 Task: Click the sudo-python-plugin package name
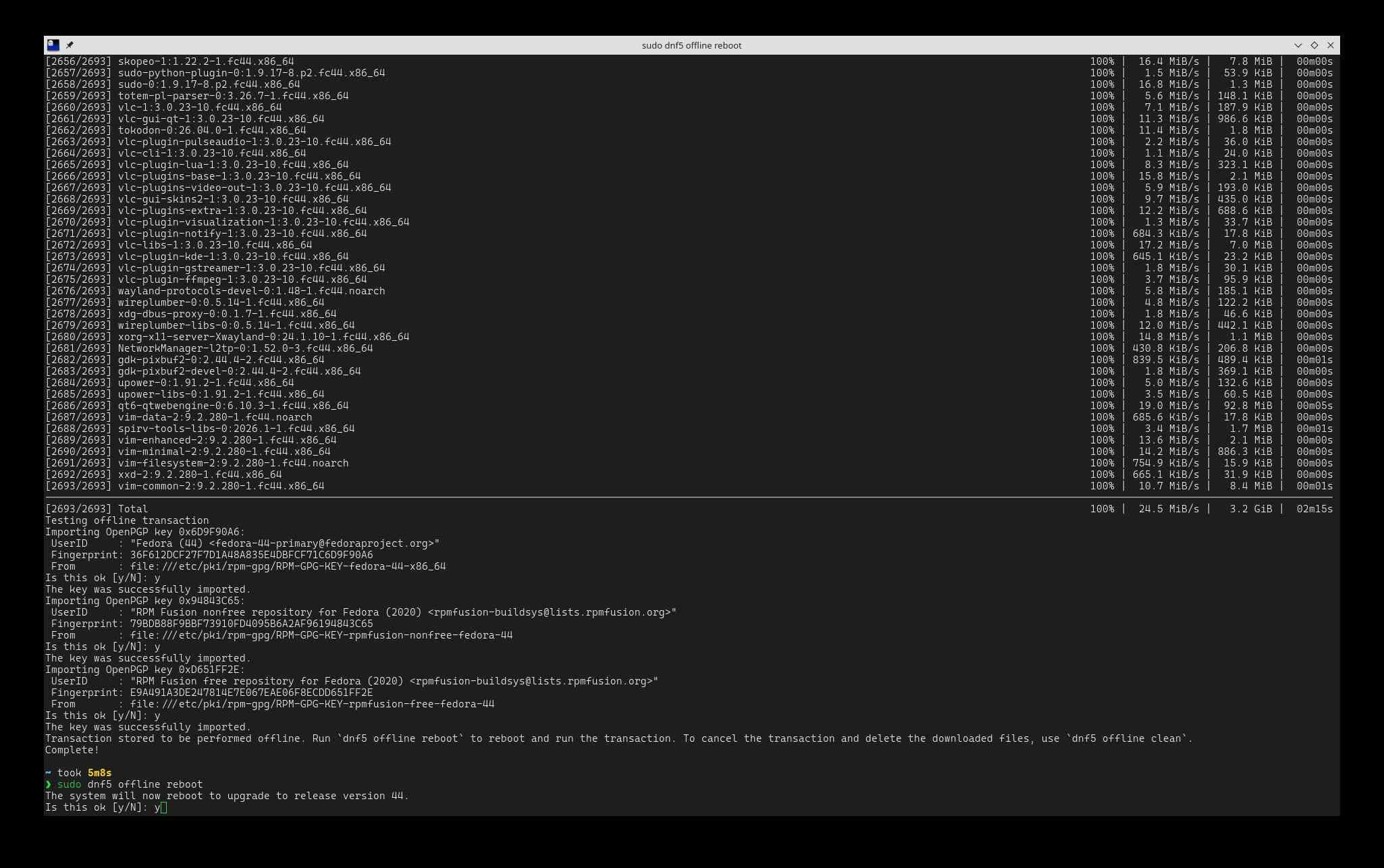pos(251,73)
